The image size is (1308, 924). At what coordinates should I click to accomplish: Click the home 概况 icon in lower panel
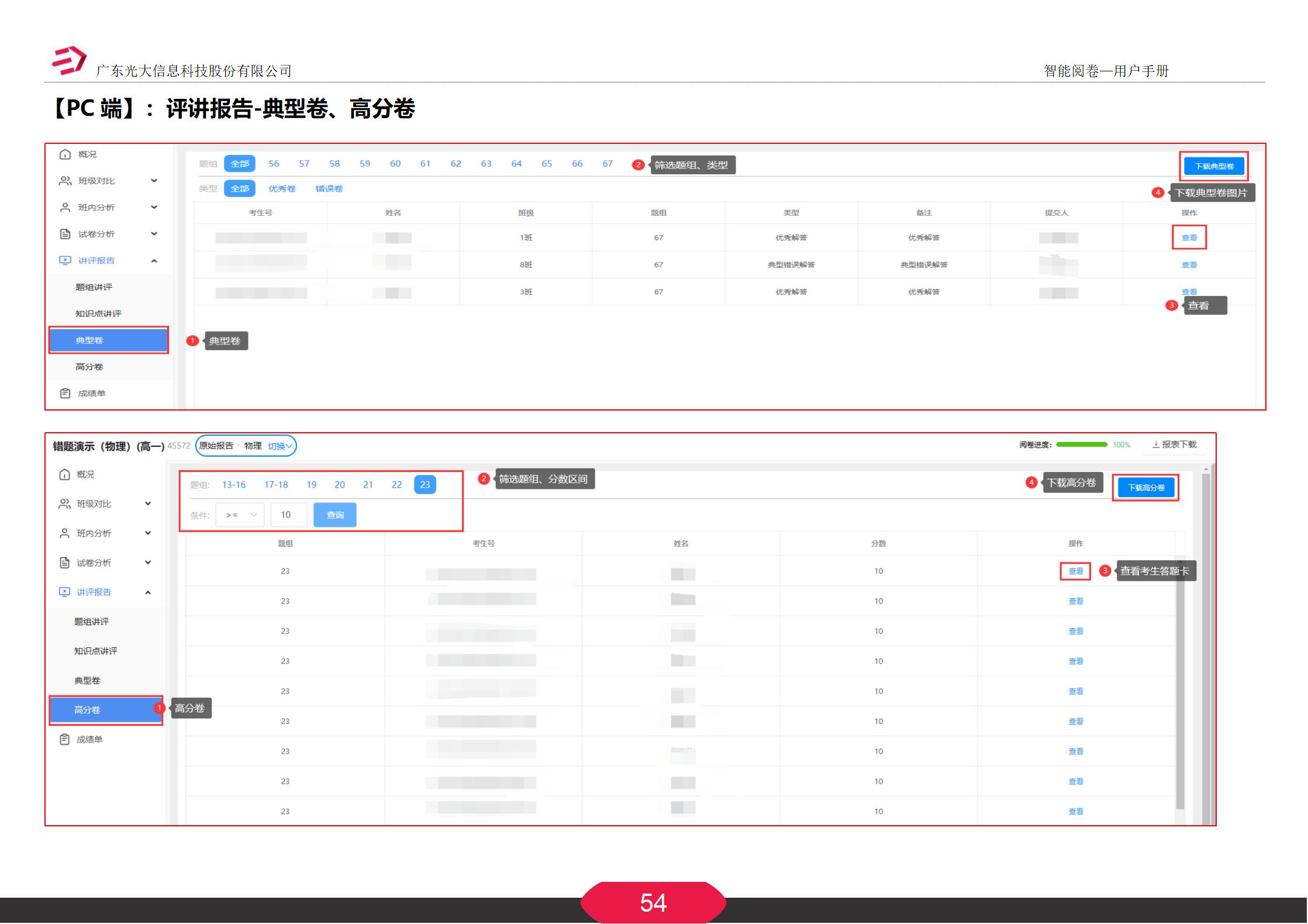tap(64, 474)
